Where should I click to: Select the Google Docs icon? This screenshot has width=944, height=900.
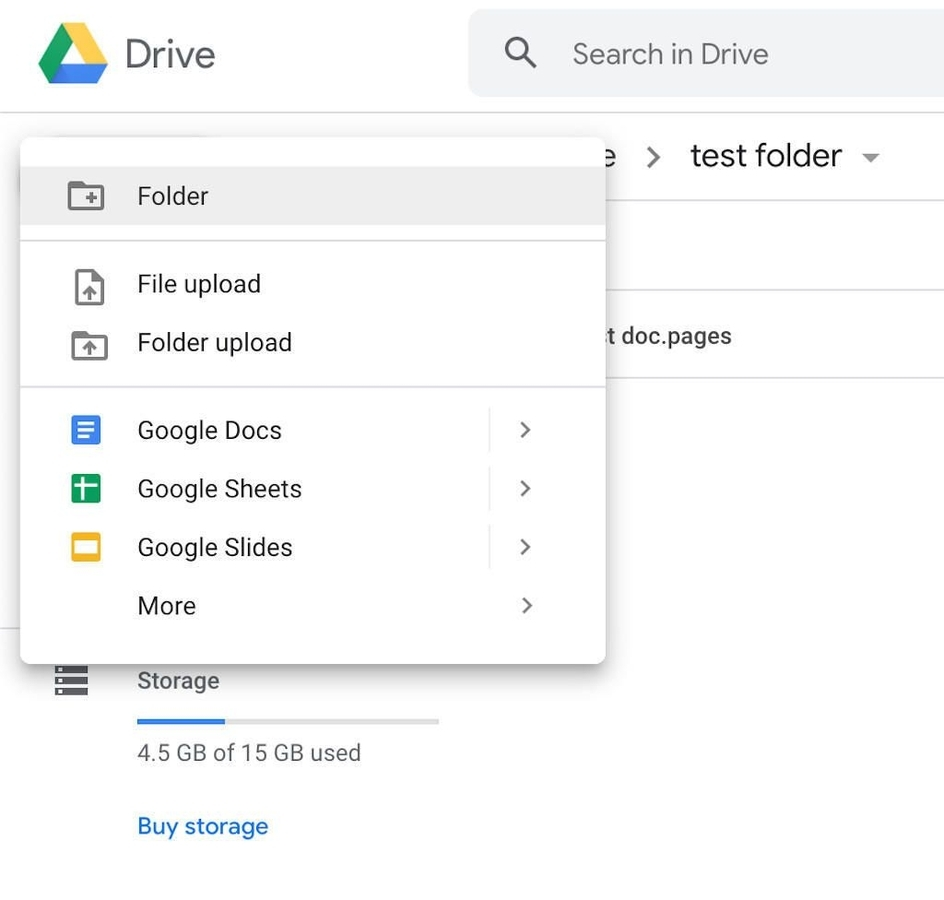86,430
